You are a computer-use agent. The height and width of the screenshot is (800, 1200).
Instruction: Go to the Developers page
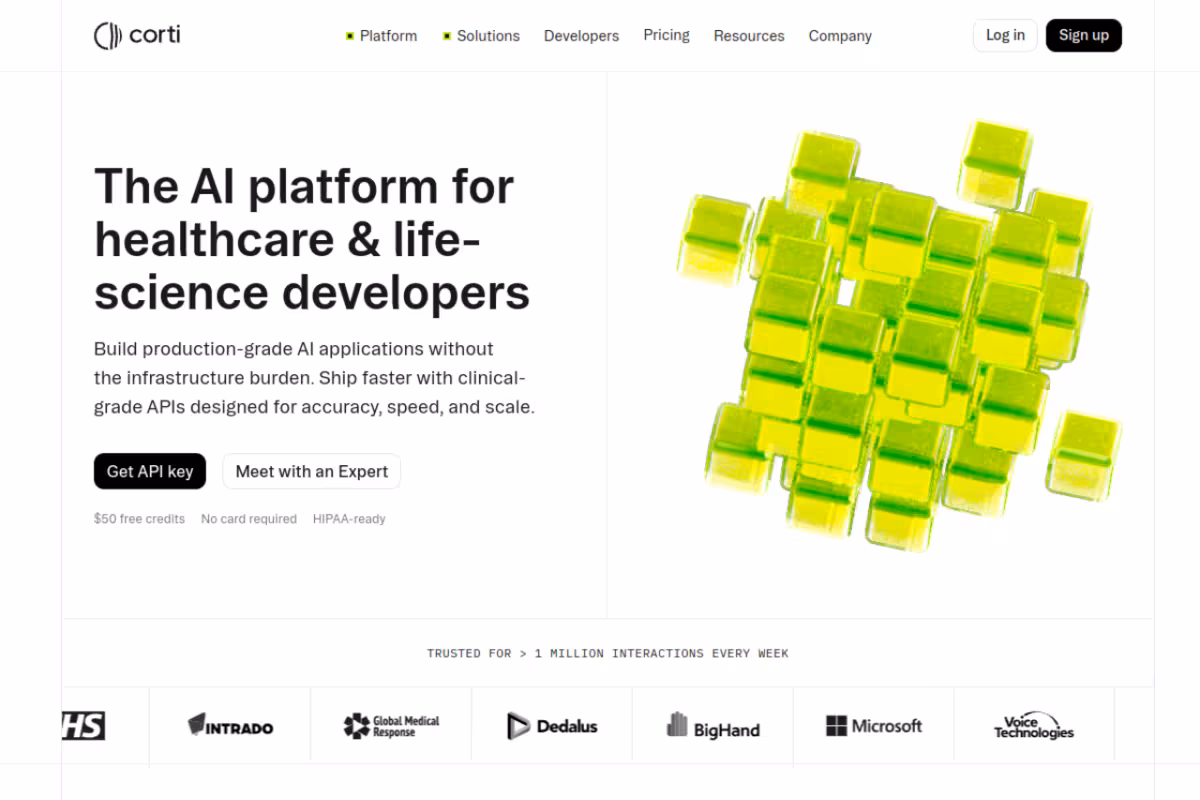[x=581, y=36]
